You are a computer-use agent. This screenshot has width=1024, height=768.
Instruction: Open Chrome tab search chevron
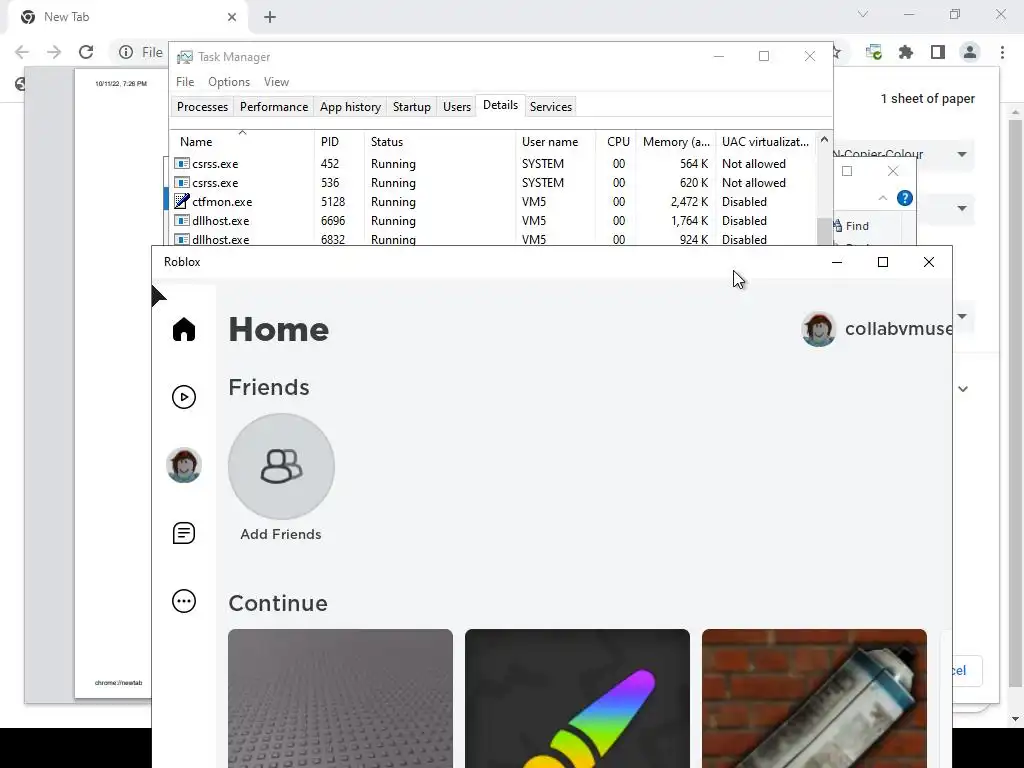(x=863, y=14)
